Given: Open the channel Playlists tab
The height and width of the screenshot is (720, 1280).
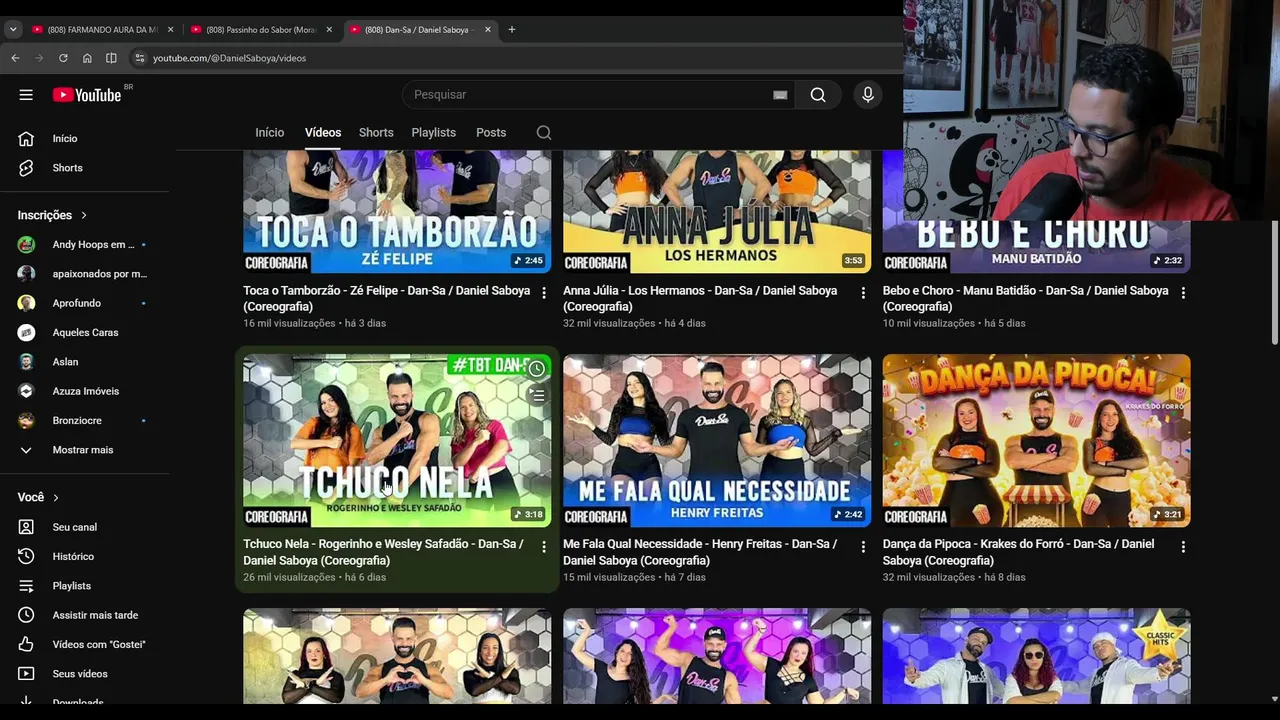Looking at the screenshot, I should (x=434, y=133).
